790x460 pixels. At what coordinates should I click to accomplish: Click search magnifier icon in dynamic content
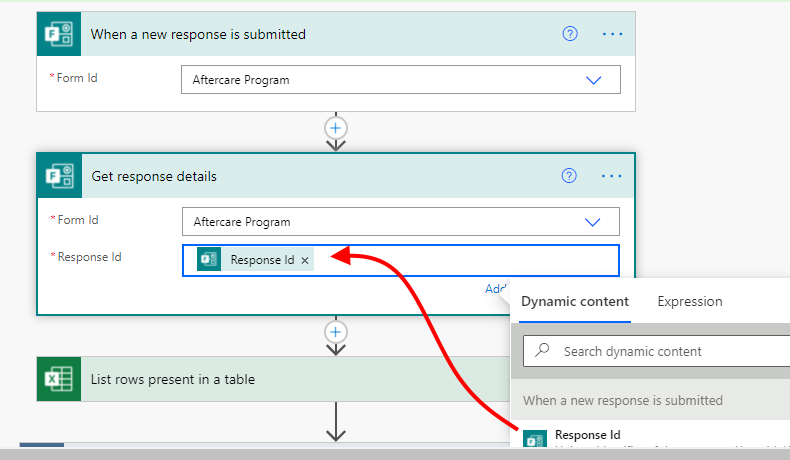[x=542, y=350]
